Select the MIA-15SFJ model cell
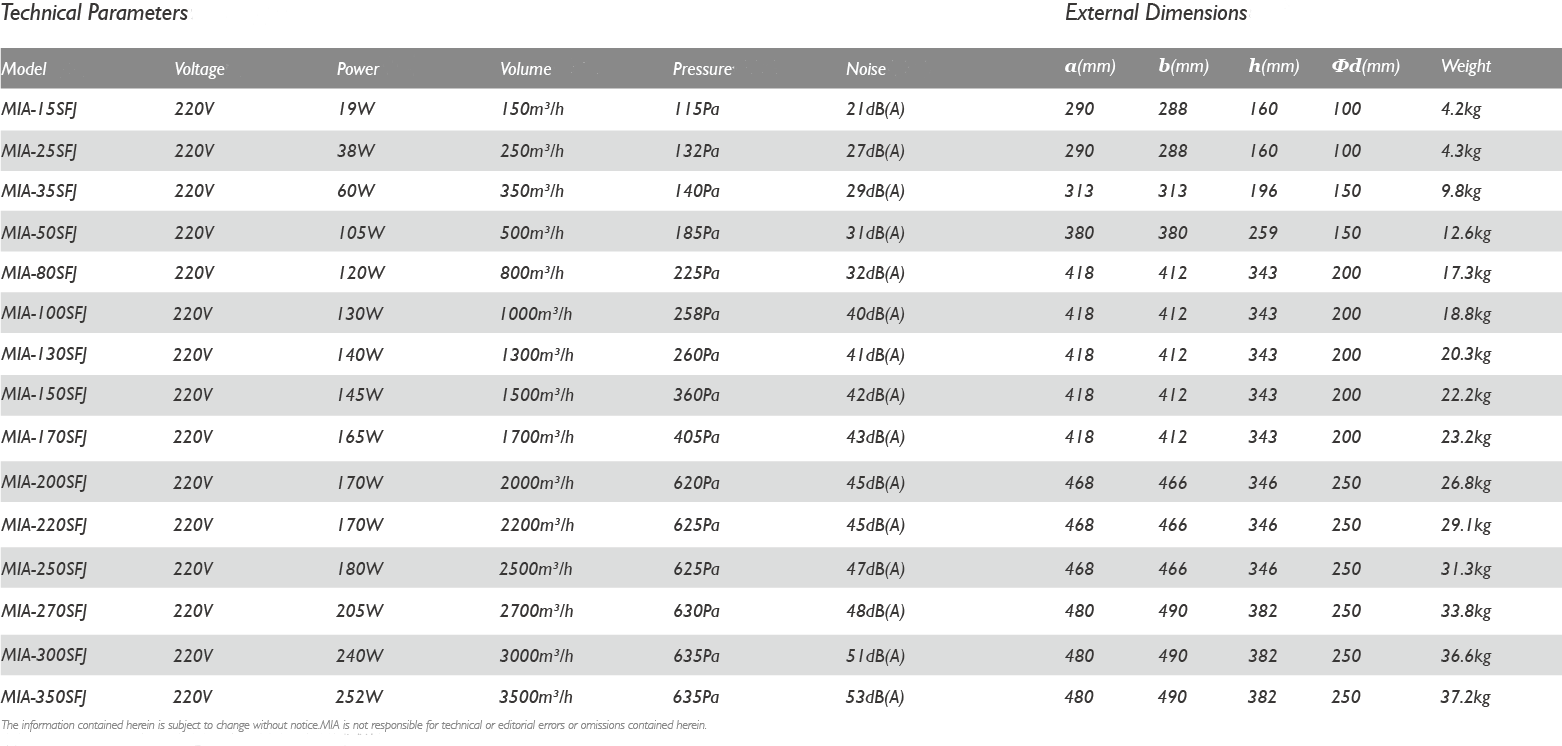 tap(39, 109)
